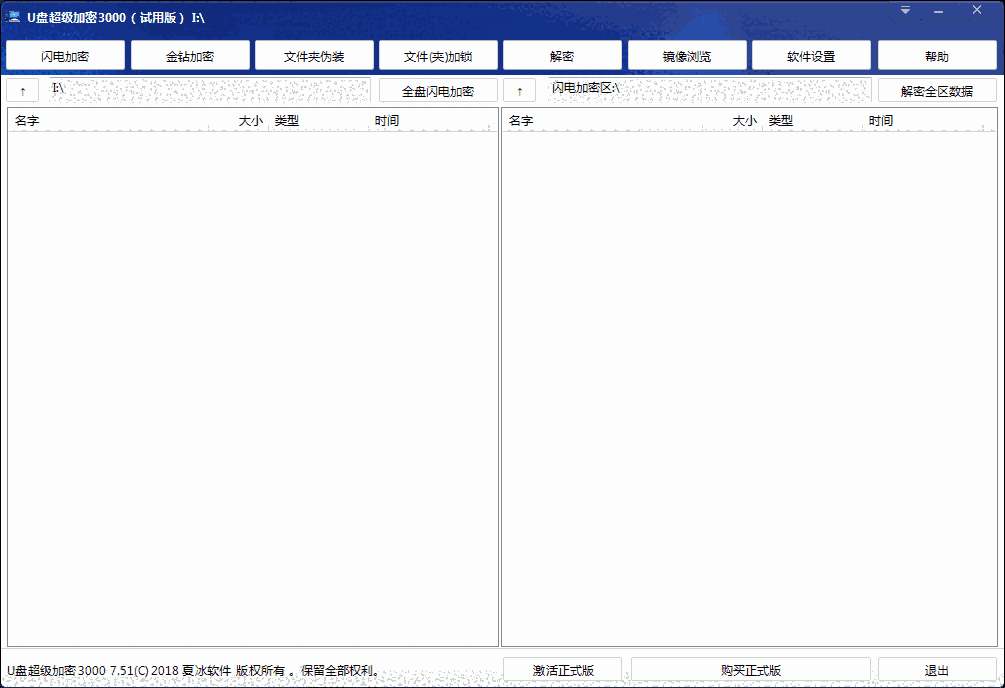1005x688 pixels.
Task: Launch 镜像浏览 image browsing mode
Action: [686, 55]
